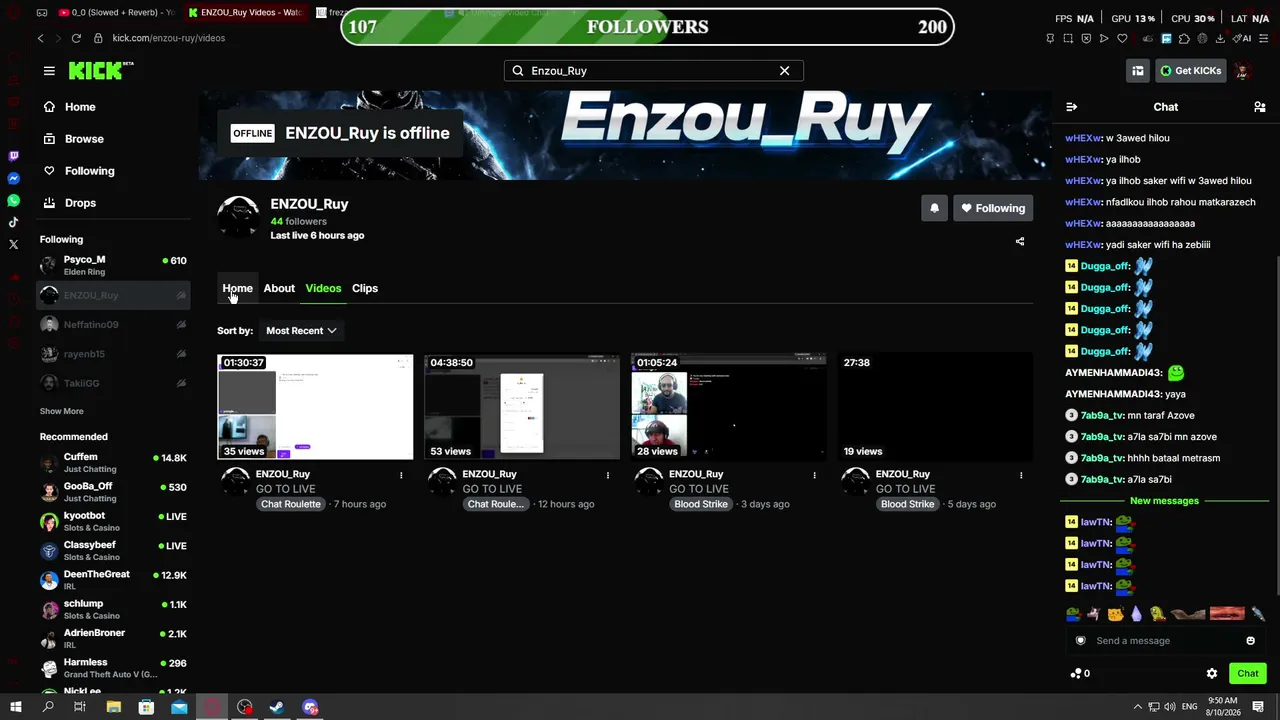Open TikTok in the browser sidebar
Screen dimensions: 1280x720
[x=14, y=222]
